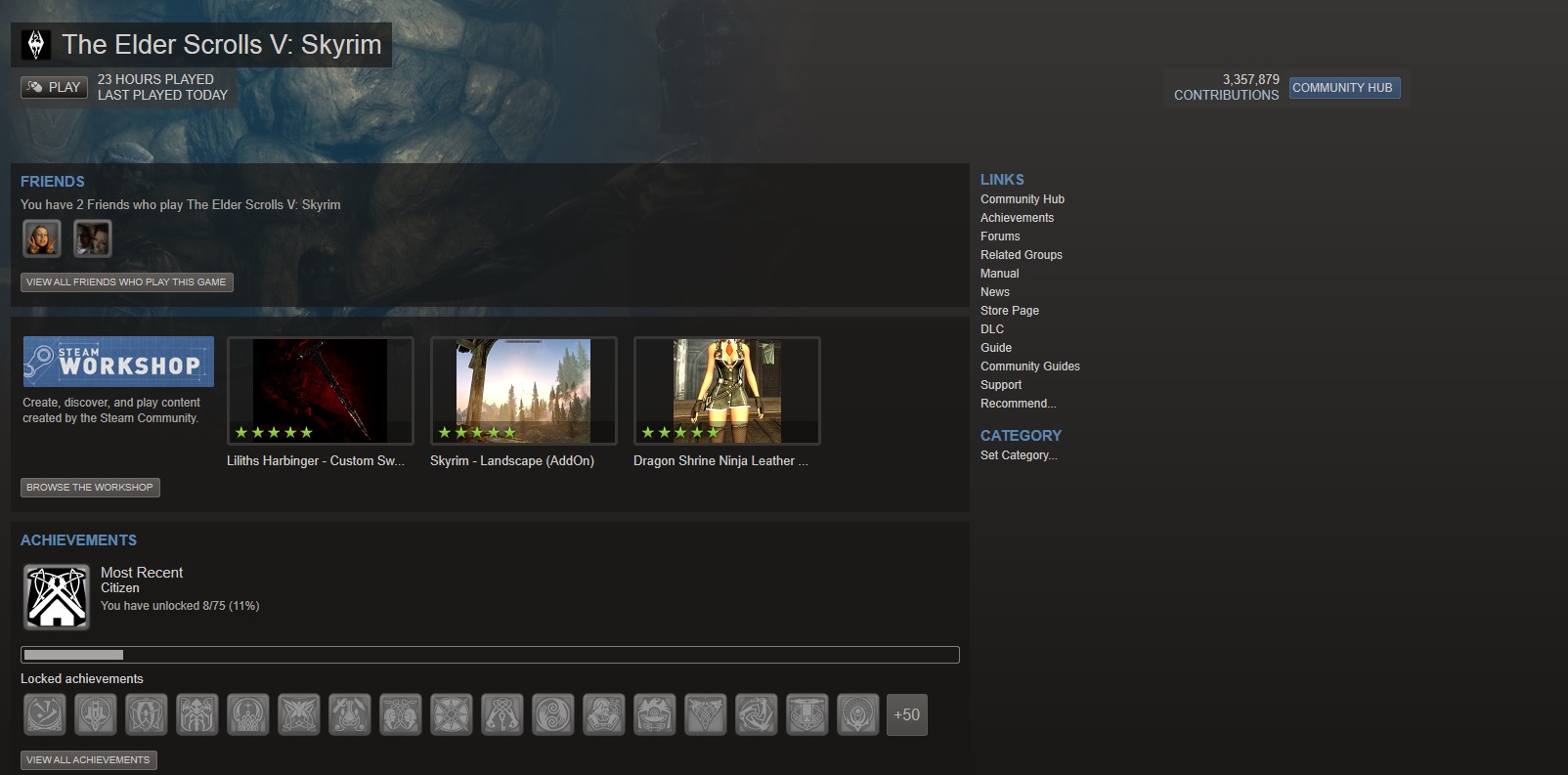Launch Skyrim with the Play button
The height and width of the screenshot is (775, 1568).
[55, 87]
